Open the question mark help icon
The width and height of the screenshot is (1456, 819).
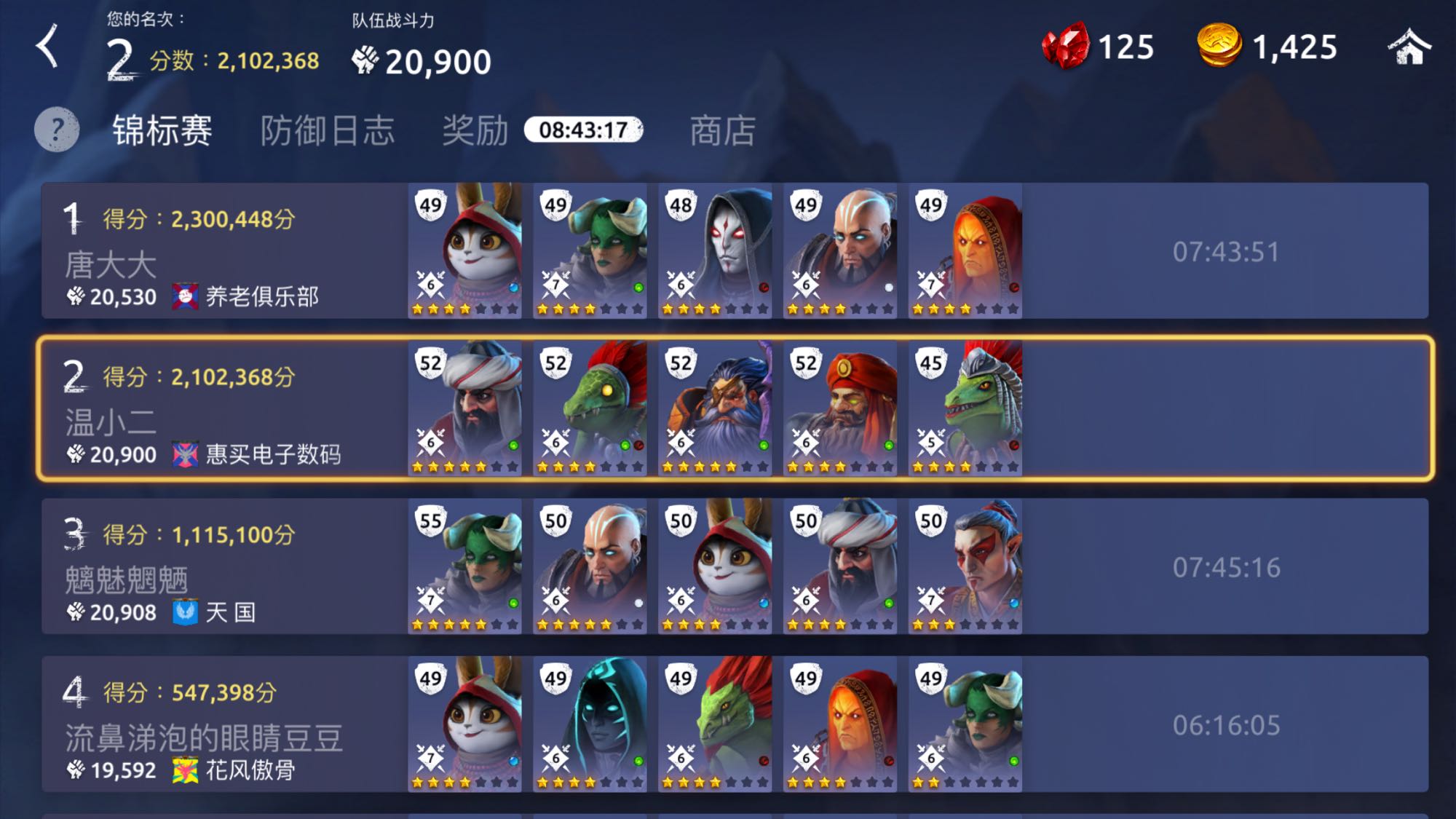pos(57,130)
